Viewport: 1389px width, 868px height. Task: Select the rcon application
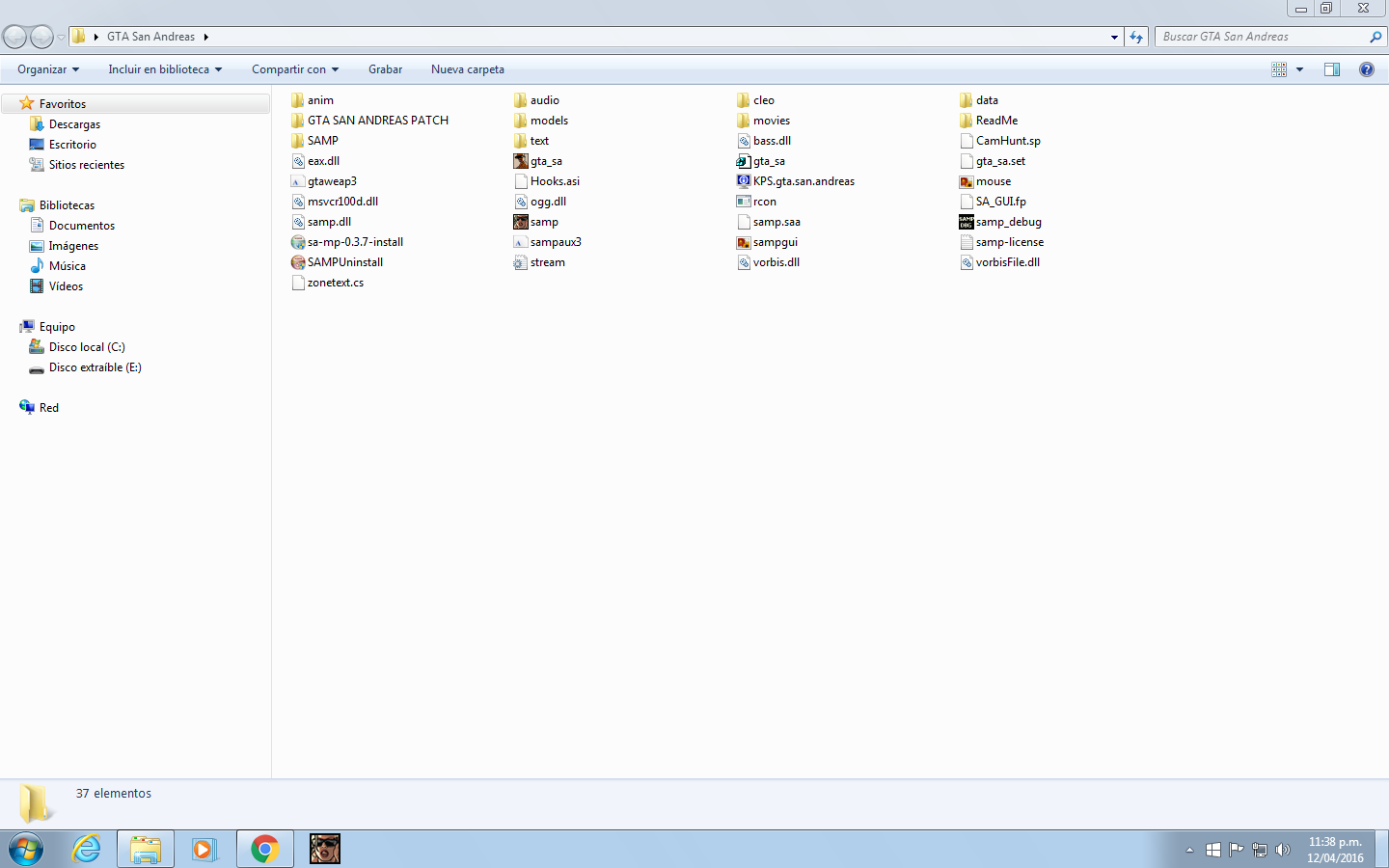pyautogui.click(x=756, y=202)
